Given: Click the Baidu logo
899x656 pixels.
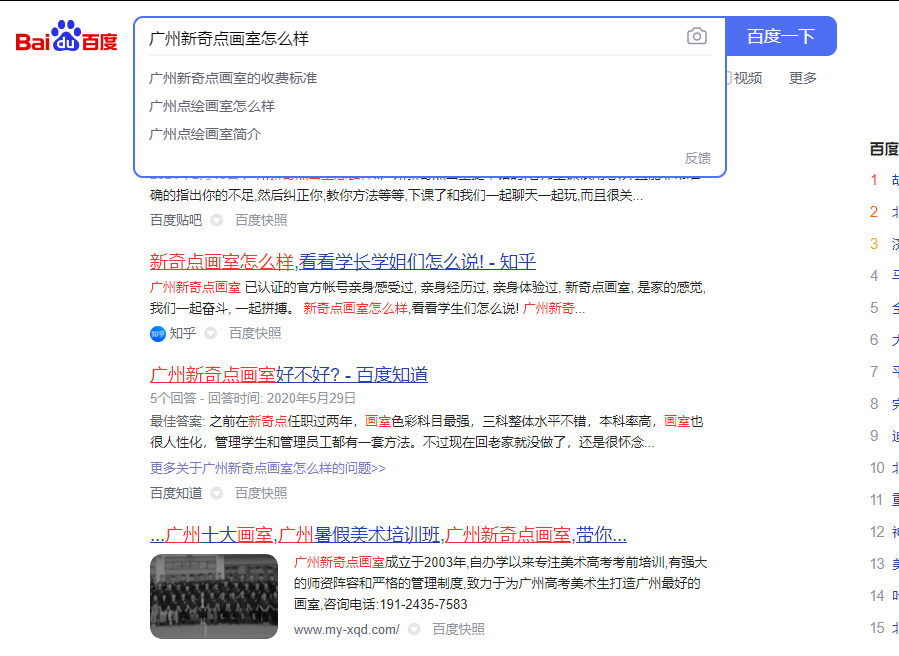Looking at the screenshot, I should point(67,36).
